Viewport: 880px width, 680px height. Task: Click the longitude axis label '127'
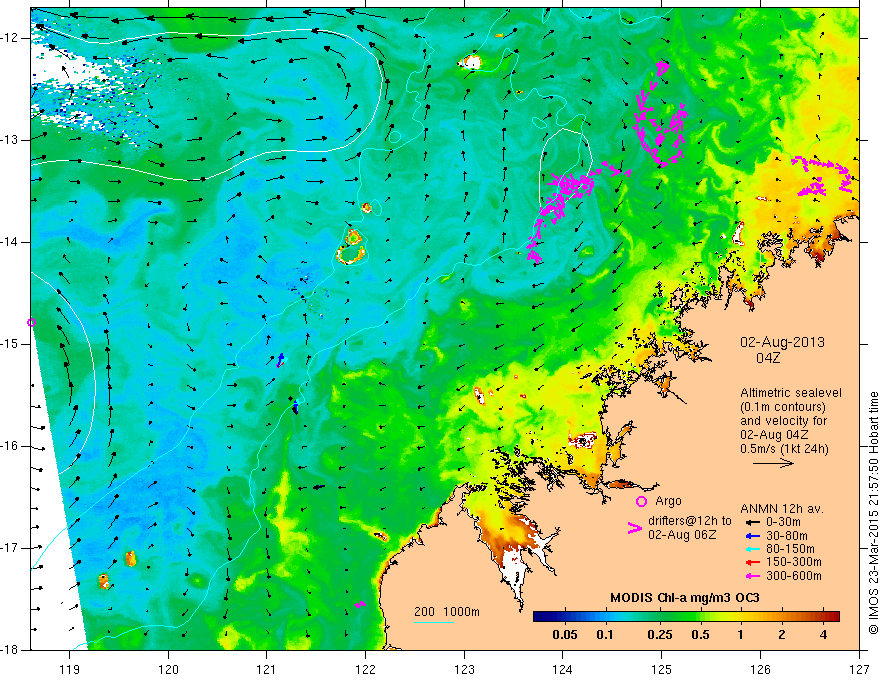pyautogui.click(x=859, y=669)
